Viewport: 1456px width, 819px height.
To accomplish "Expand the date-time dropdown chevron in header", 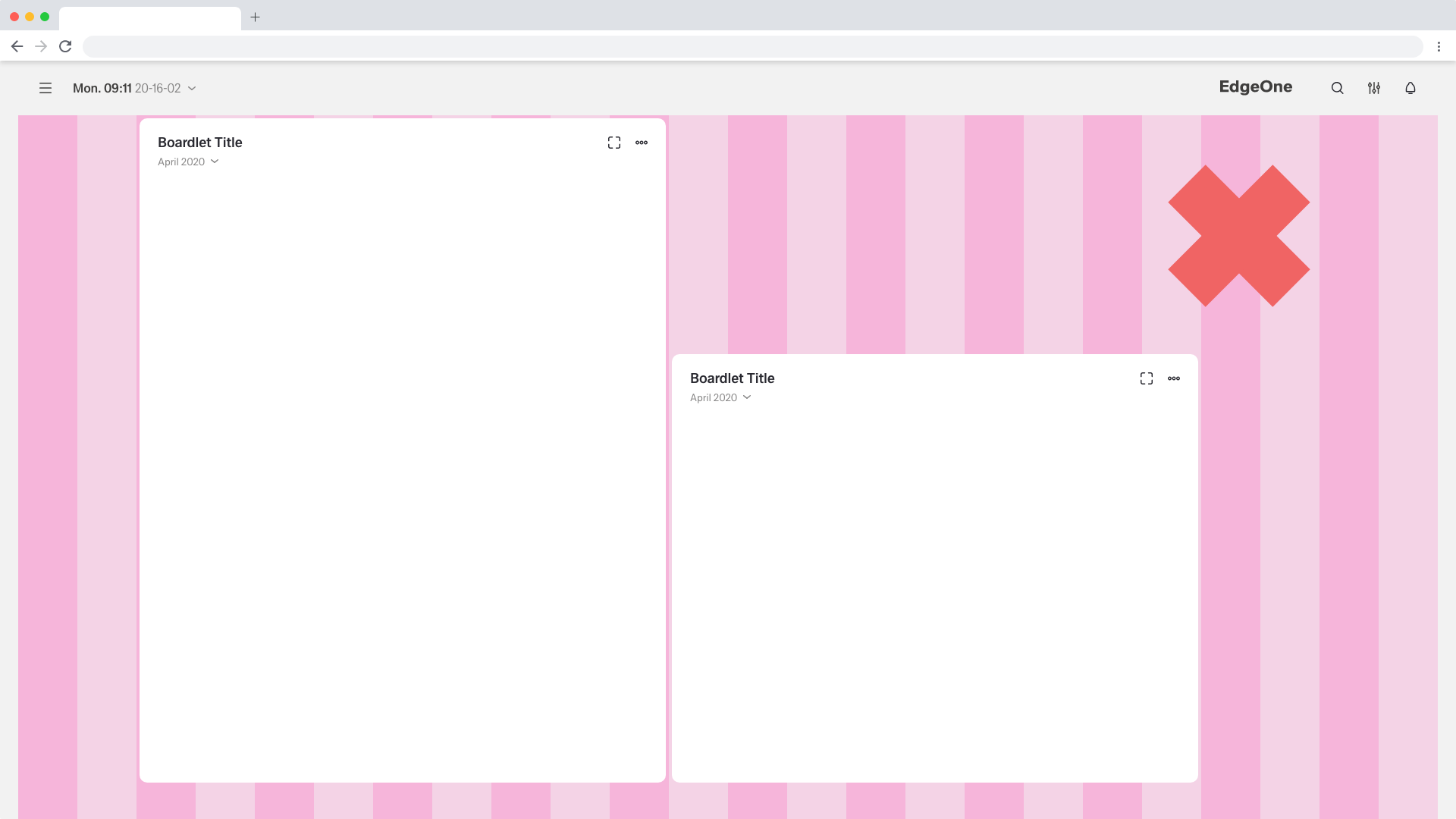I will tap(192, 88).
